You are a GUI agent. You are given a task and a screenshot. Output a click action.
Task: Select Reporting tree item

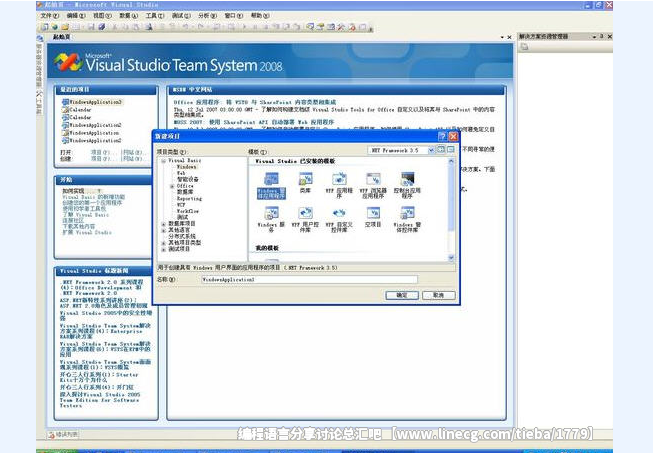[189, 199]
